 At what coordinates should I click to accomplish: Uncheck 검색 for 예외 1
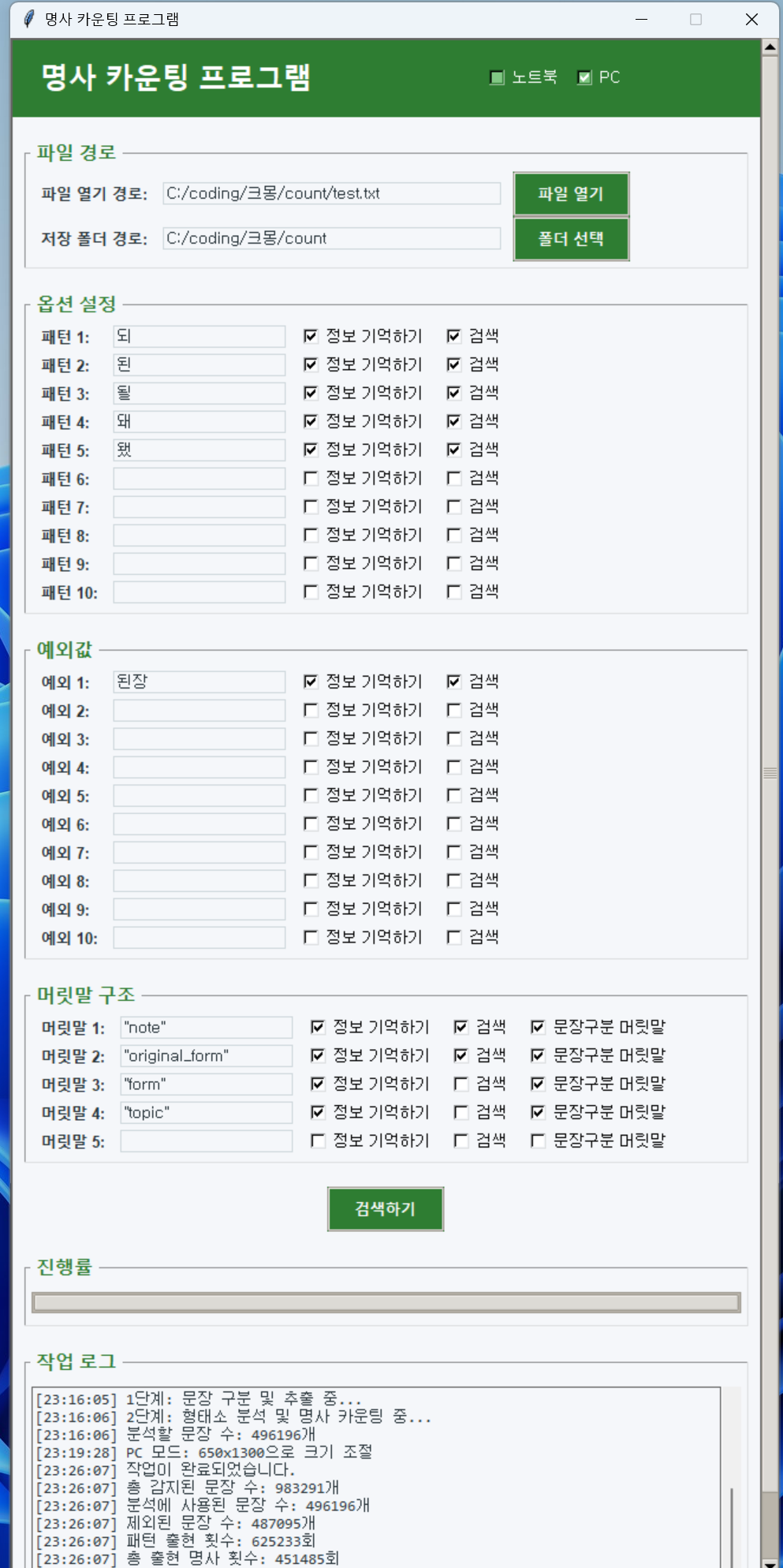[x=453, y=681]
